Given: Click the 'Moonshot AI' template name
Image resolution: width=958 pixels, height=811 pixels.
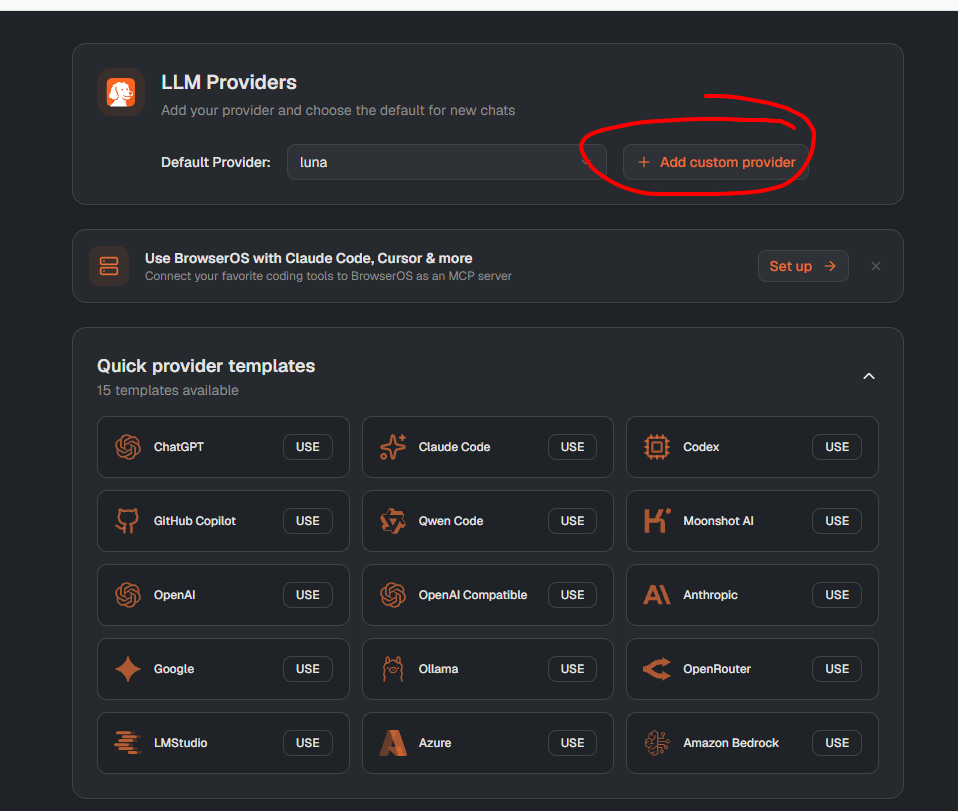Looking at the screenshot, I should pyautogui.click(x=718, y=521).
